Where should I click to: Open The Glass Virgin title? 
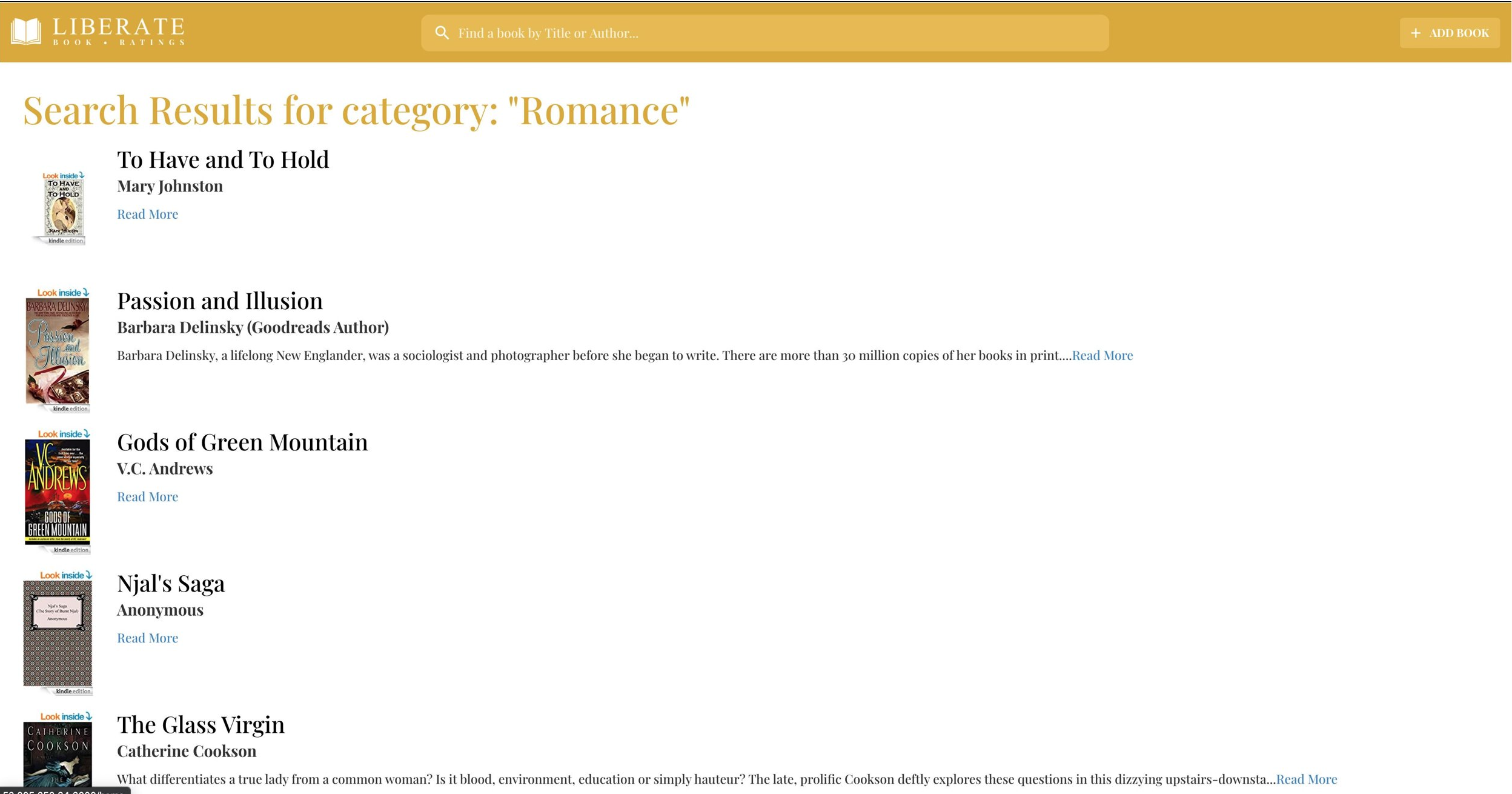[x=201, y=725]
